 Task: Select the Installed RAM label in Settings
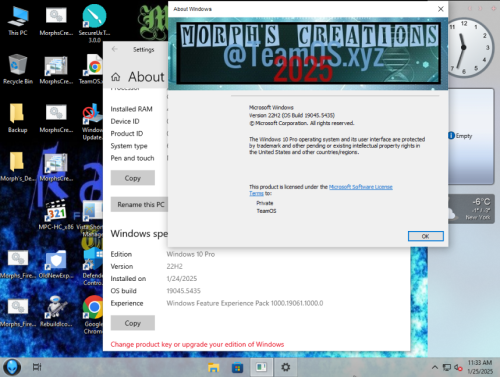coord(131,109)
